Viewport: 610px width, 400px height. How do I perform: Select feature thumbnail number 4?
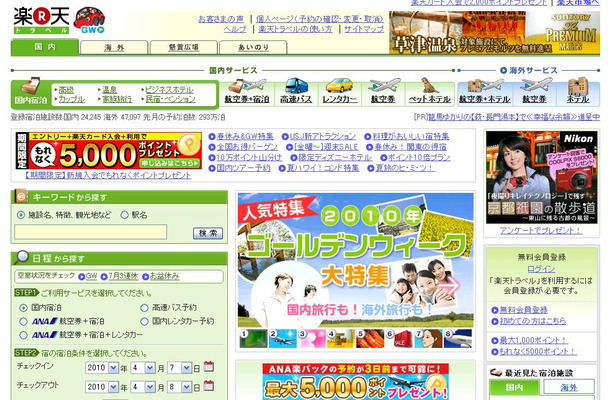pyautogui.click(x=340, y=338)
